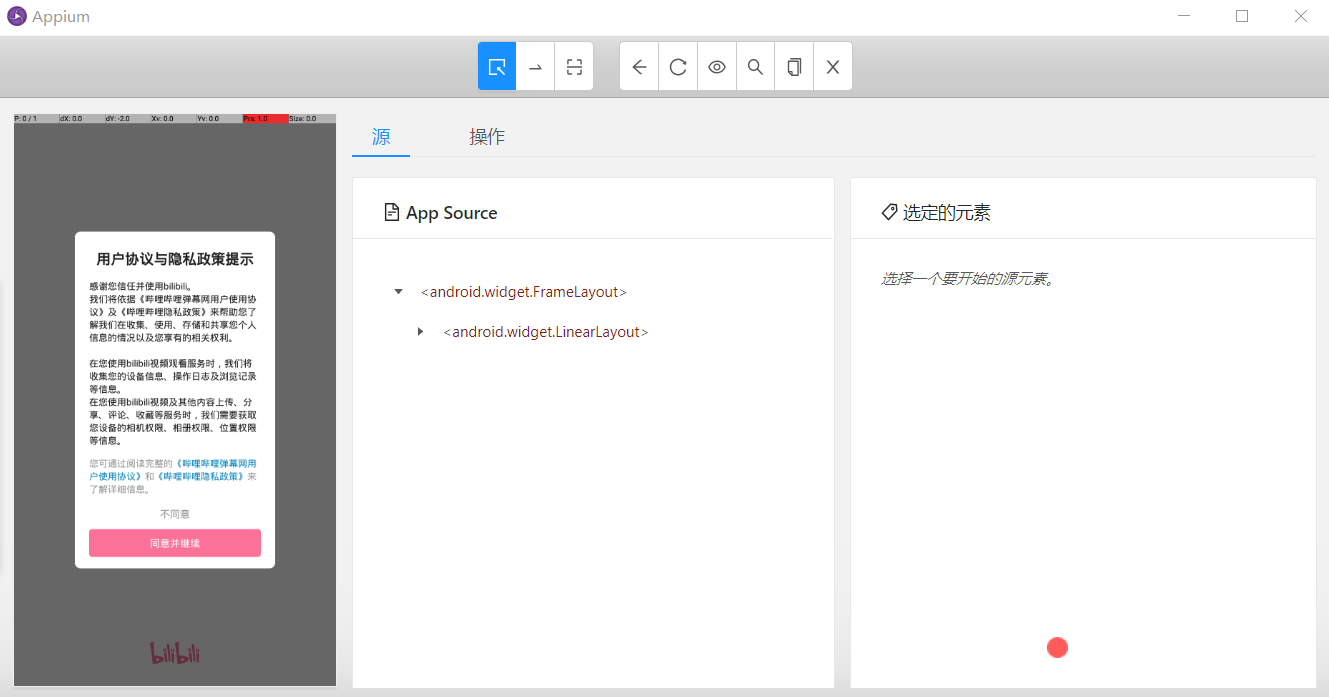Click the blue 哔哩哔哩弹幕网用户使用协议 link
1329x697 pixels.
pyautogui.click(x=215, y=464)
